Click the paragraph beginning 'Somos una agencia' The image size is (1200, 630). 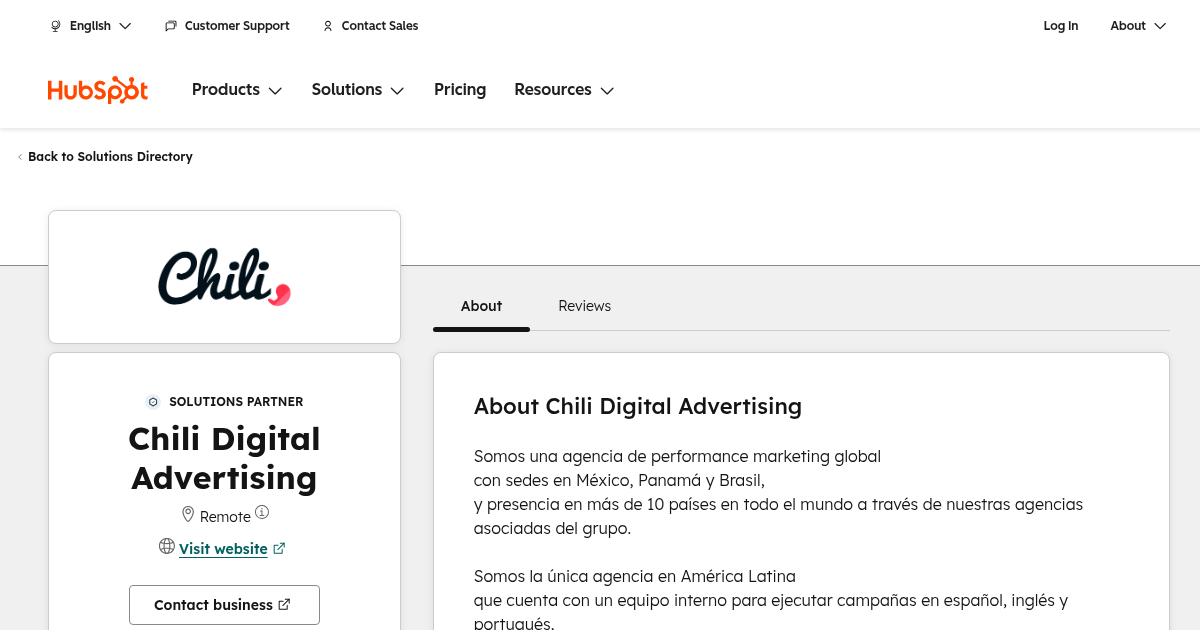778,492
